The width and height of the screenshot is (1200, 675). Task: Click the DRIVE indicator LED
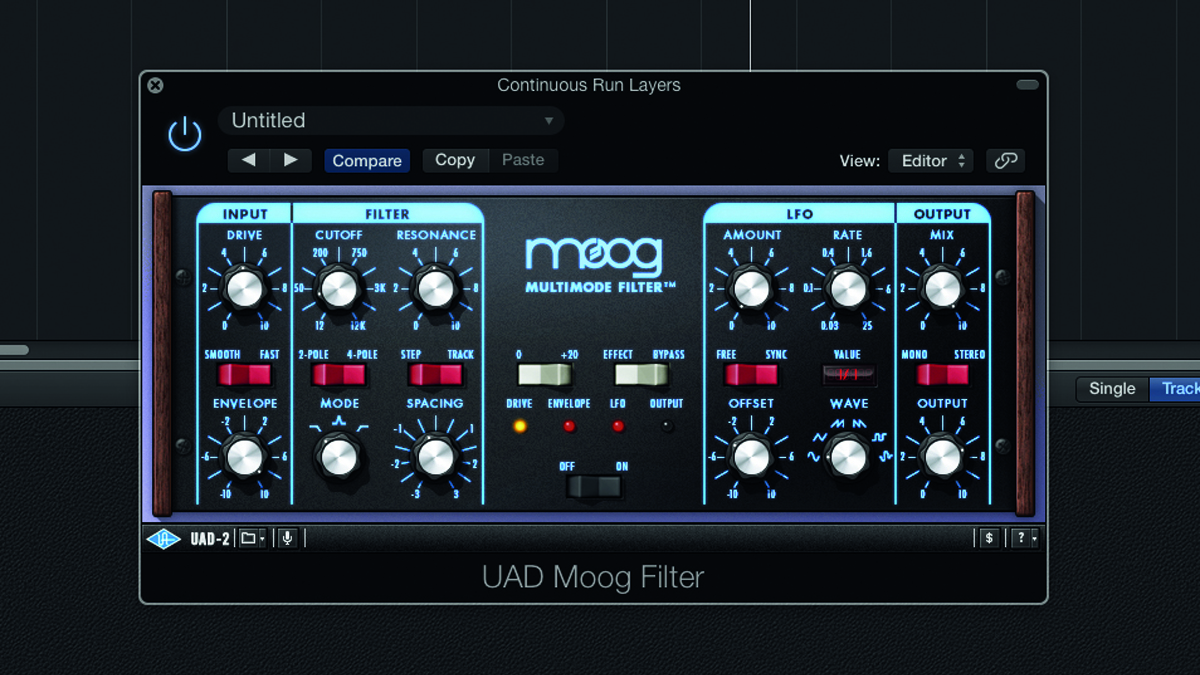[x=518, y=426]
